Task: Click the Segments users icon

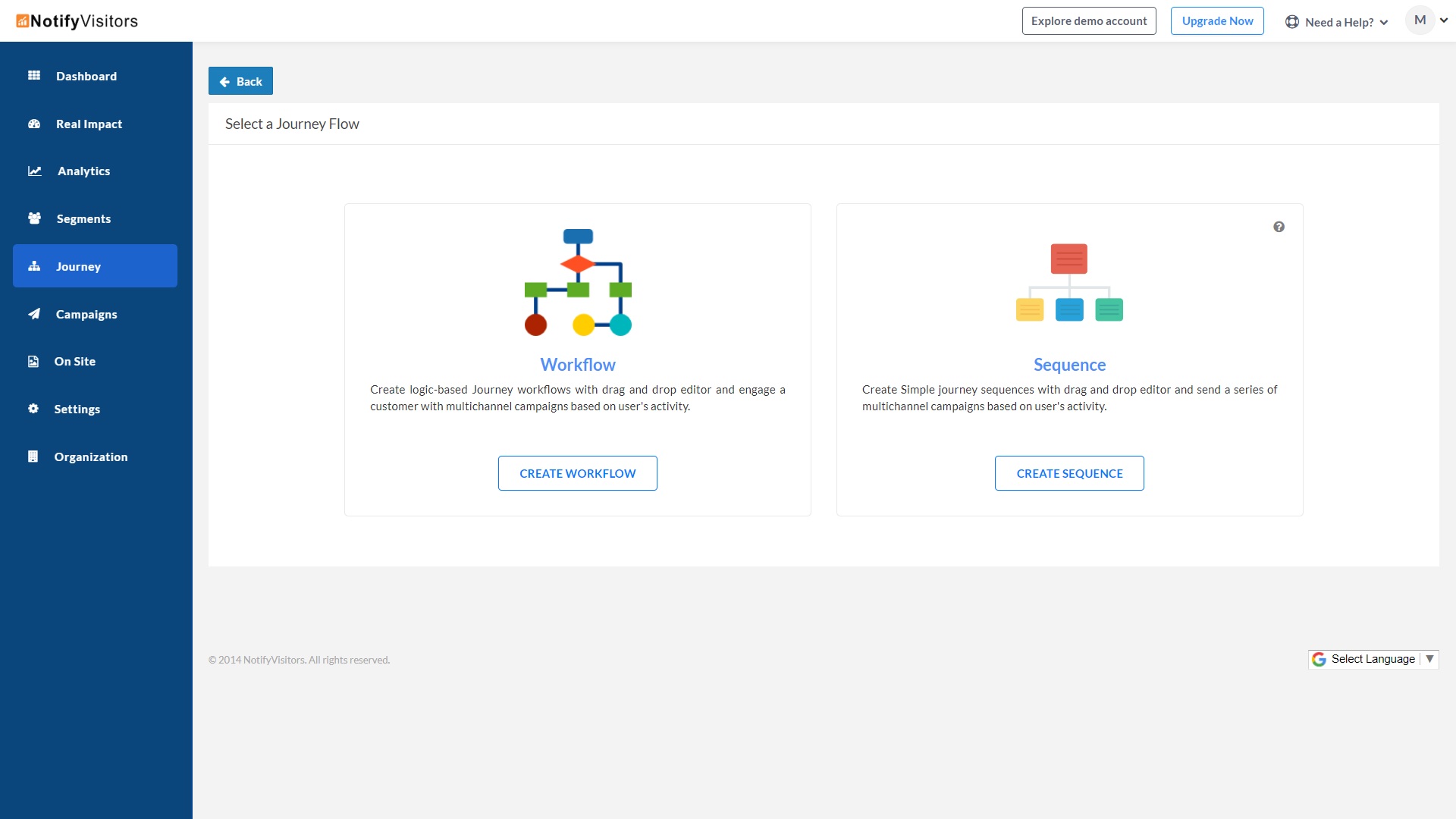Action: 34,218
